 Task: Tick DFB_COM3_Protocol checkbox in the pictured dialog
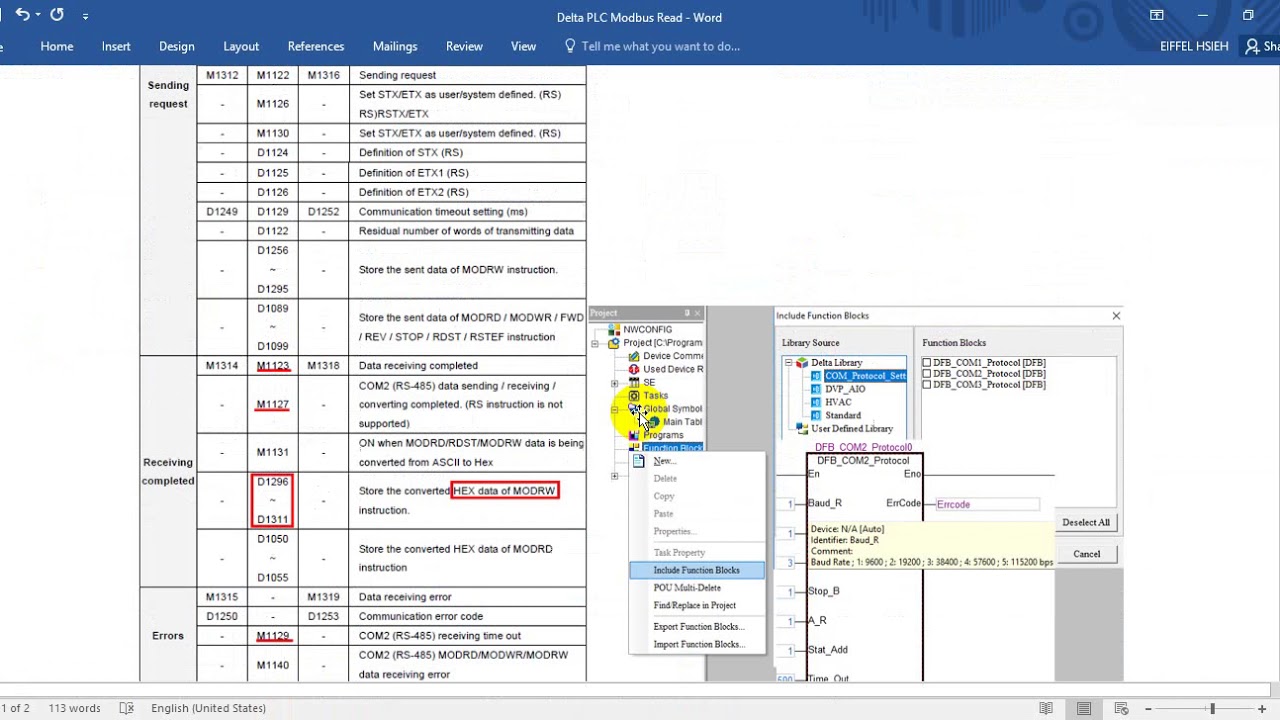(927, 384)
